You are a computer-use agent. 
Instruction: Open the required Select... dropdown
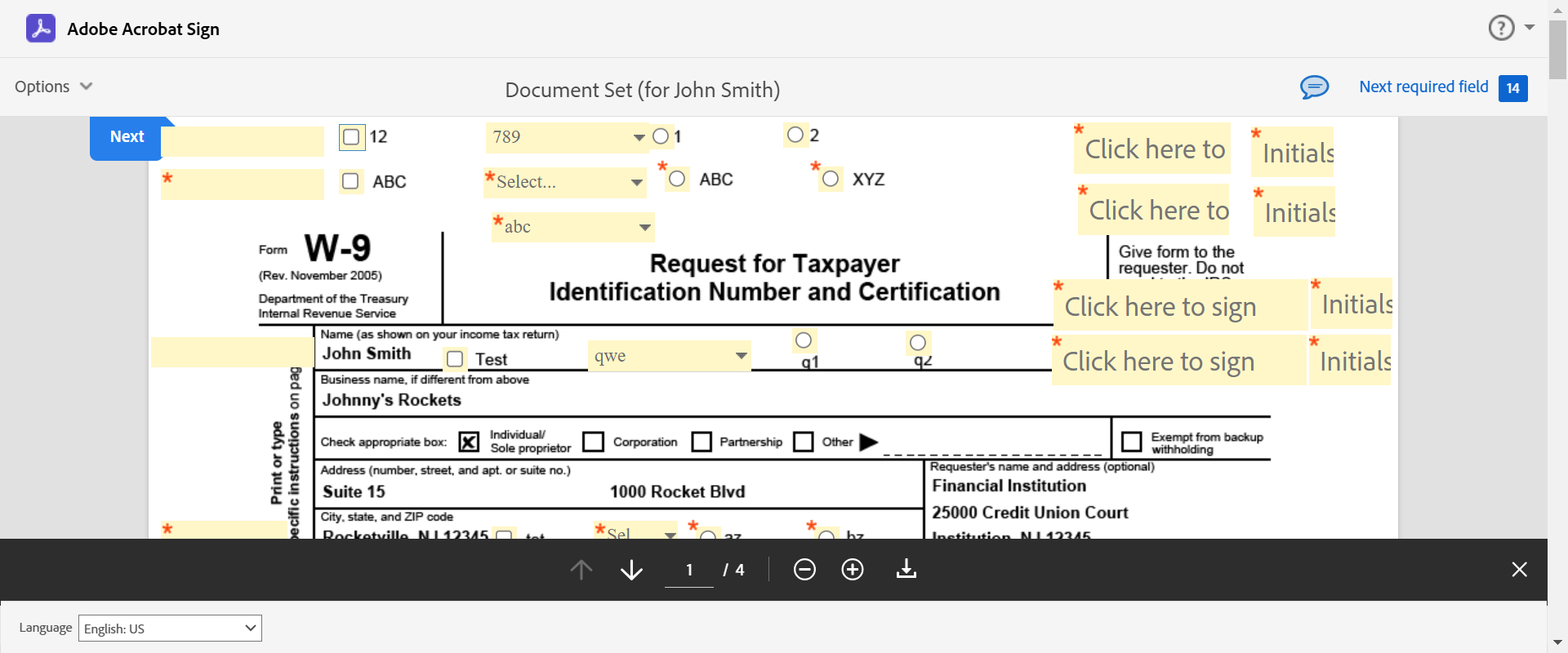pos(565,182)
